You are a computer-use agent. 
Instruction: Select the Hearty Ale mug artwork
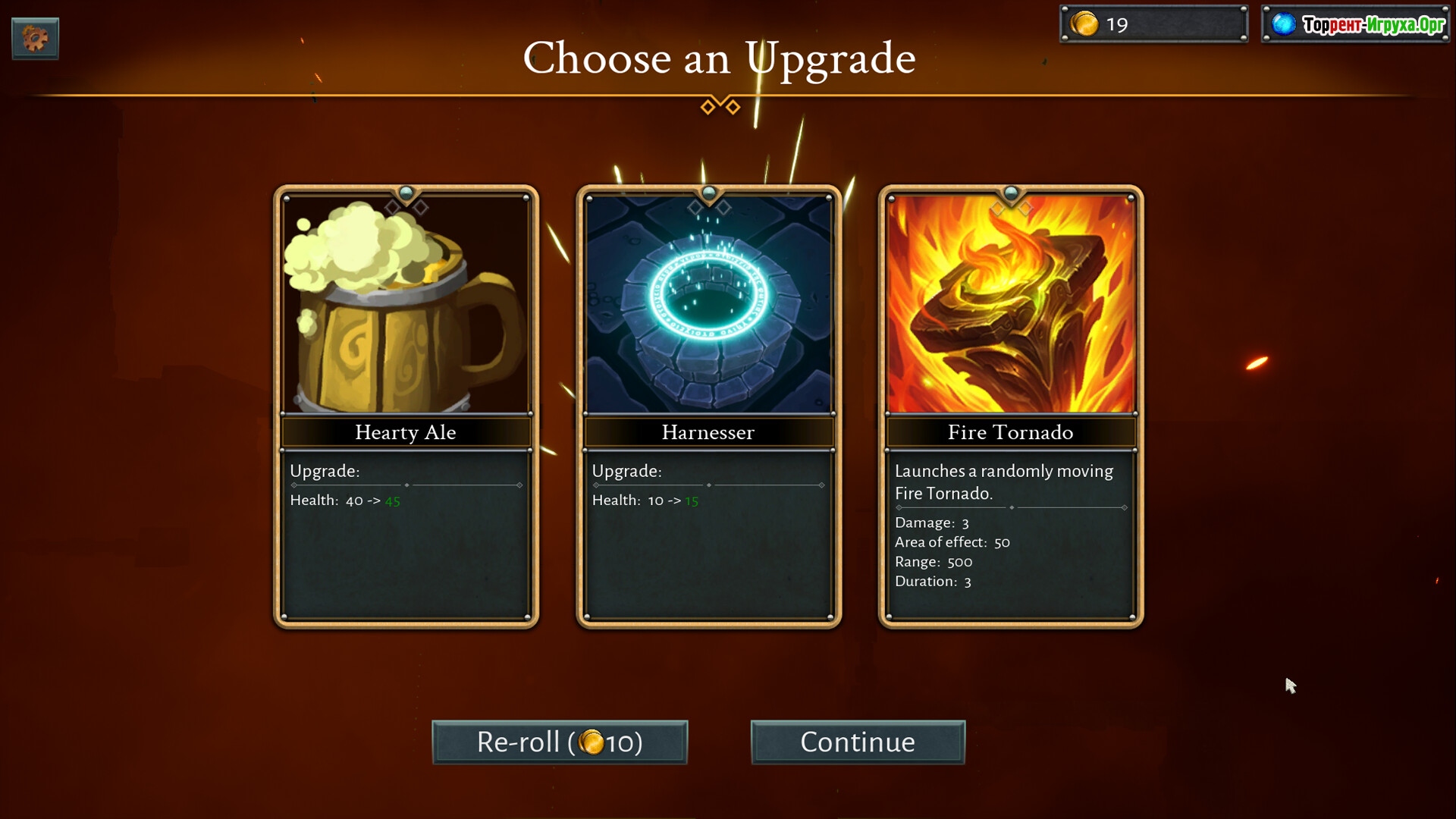(x=406, y=303)
